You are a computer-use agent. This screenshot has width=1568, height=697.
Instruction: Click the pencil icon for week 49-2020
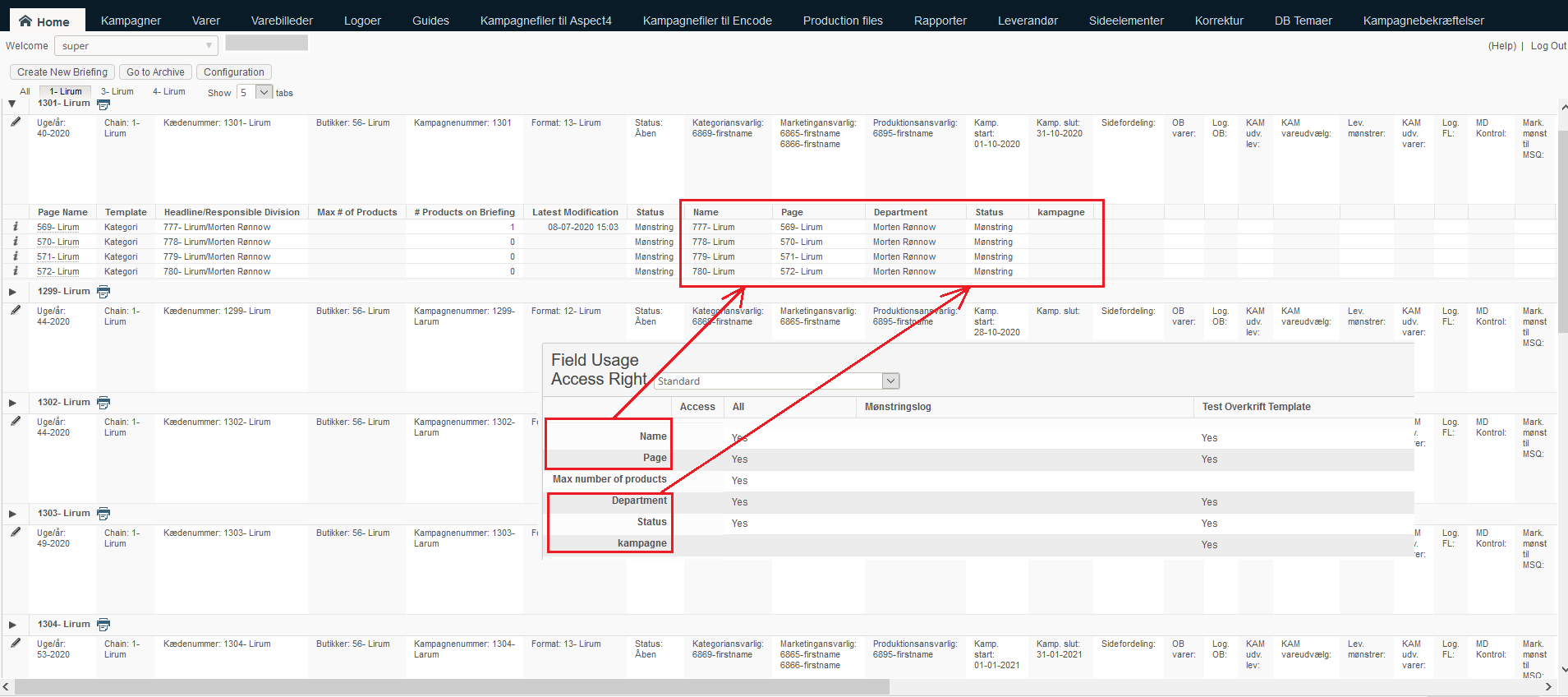coord(16,532)
